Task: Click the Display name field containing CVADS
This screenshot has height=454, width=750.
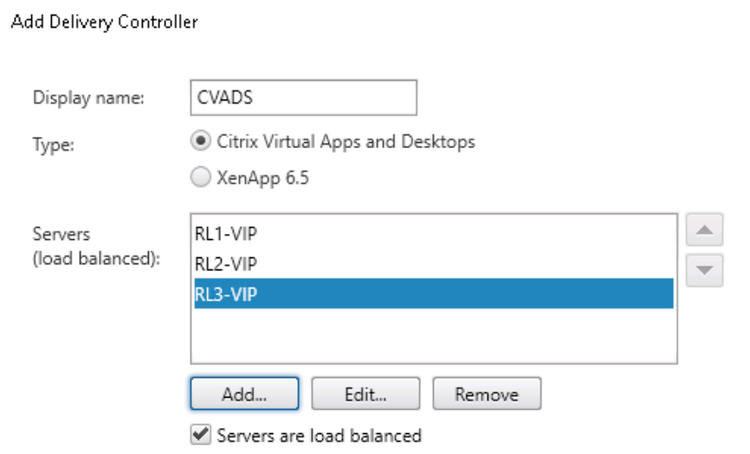Action: (x=303, y=98)
